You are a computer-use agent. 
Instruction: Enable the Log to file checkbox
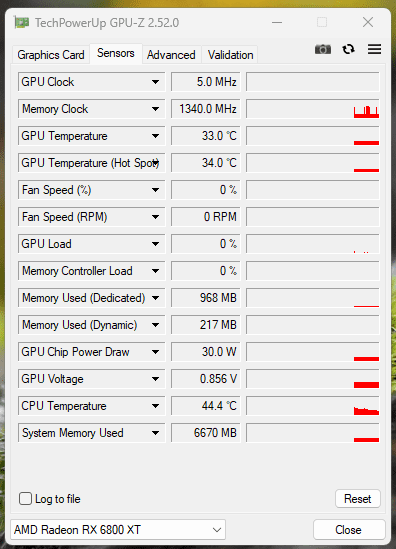pyautogui.click(x=25, y=499)
